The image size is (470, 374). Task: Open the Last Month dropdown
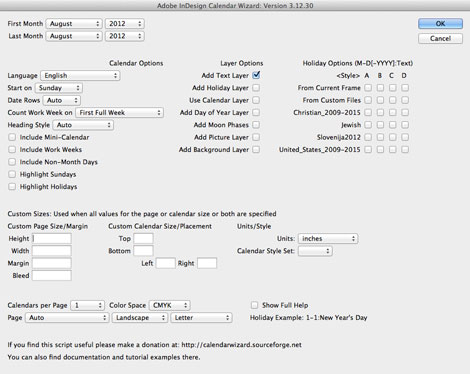(74, 36)
